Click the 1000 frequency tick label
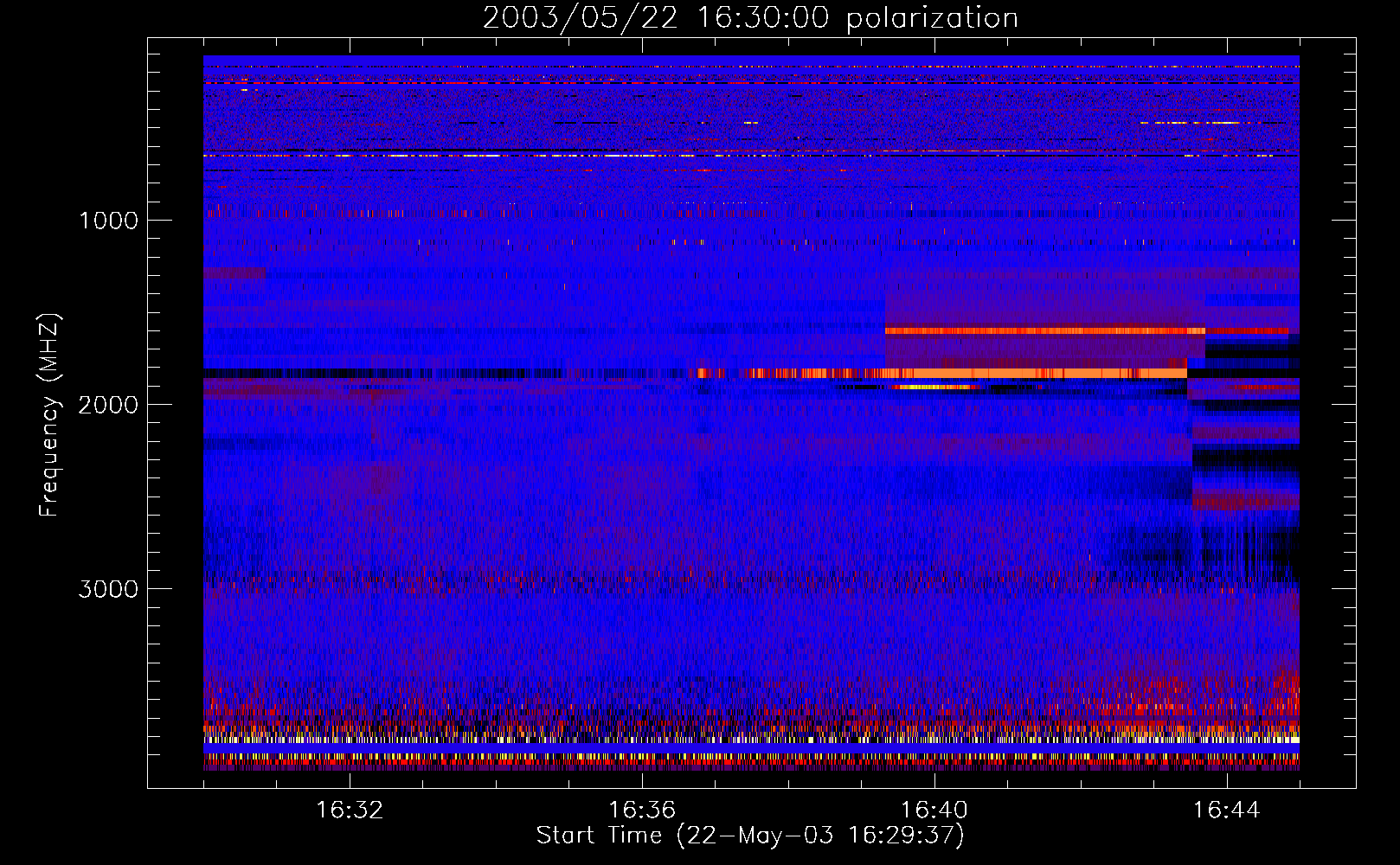This screenshot has width=1400, height=865. (x=108, y=221)
